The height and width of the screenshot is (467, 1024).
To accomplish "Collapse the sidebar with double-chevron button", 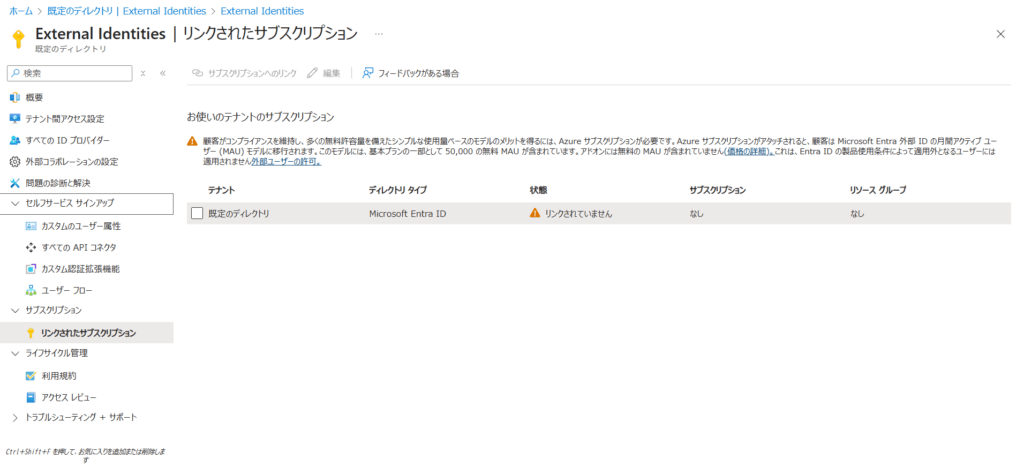I will coord(163,73).
